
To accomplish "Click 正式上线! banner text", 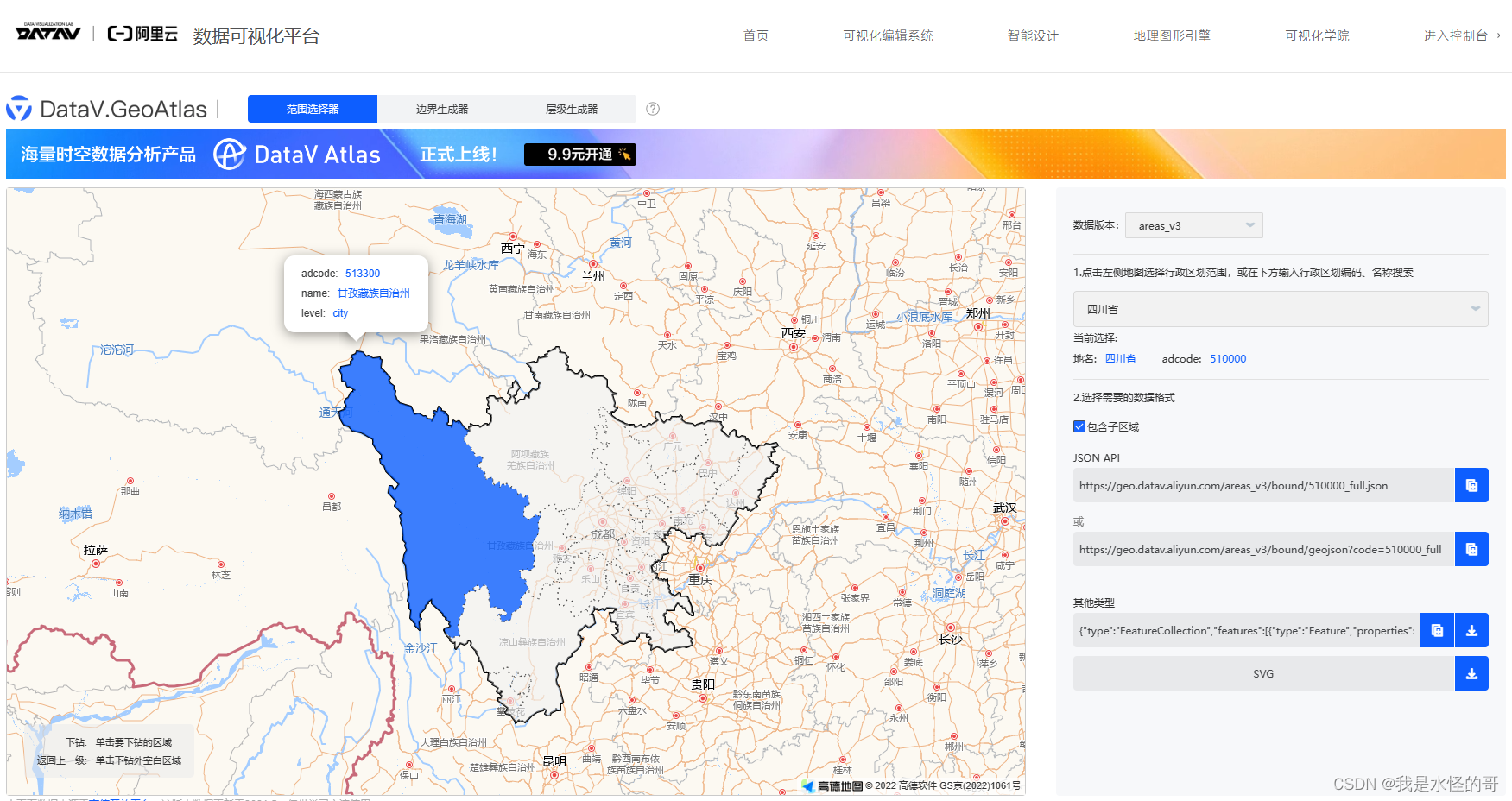I will click(x=459, y=155).
